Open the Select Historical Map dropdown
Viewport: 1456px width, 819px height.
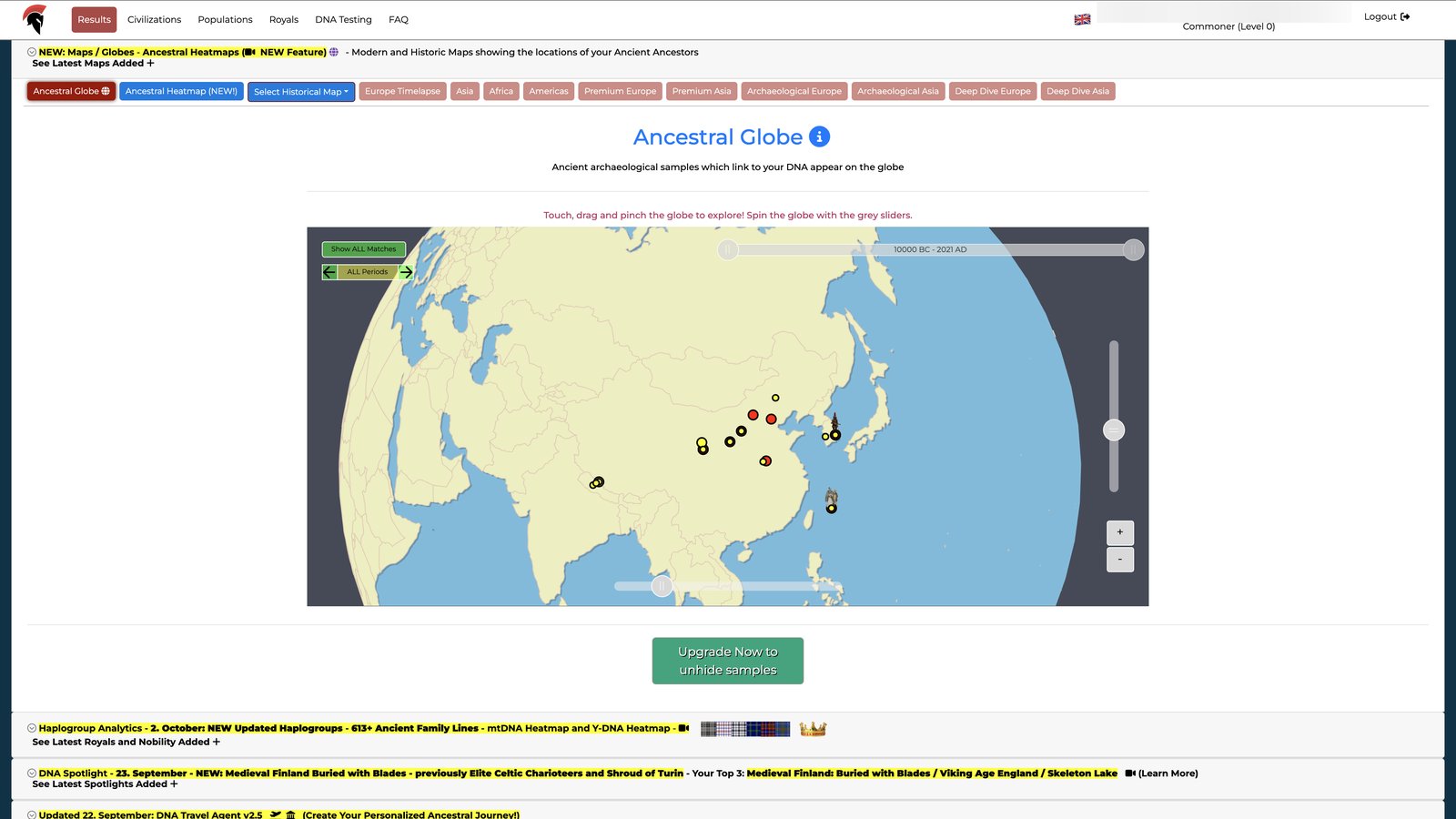(x=301, y=92)
